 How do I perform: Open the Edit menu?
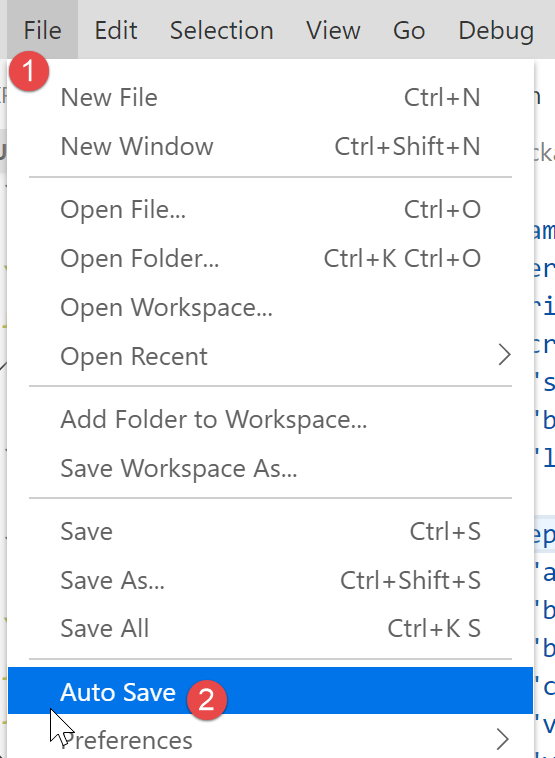(116, 30)
